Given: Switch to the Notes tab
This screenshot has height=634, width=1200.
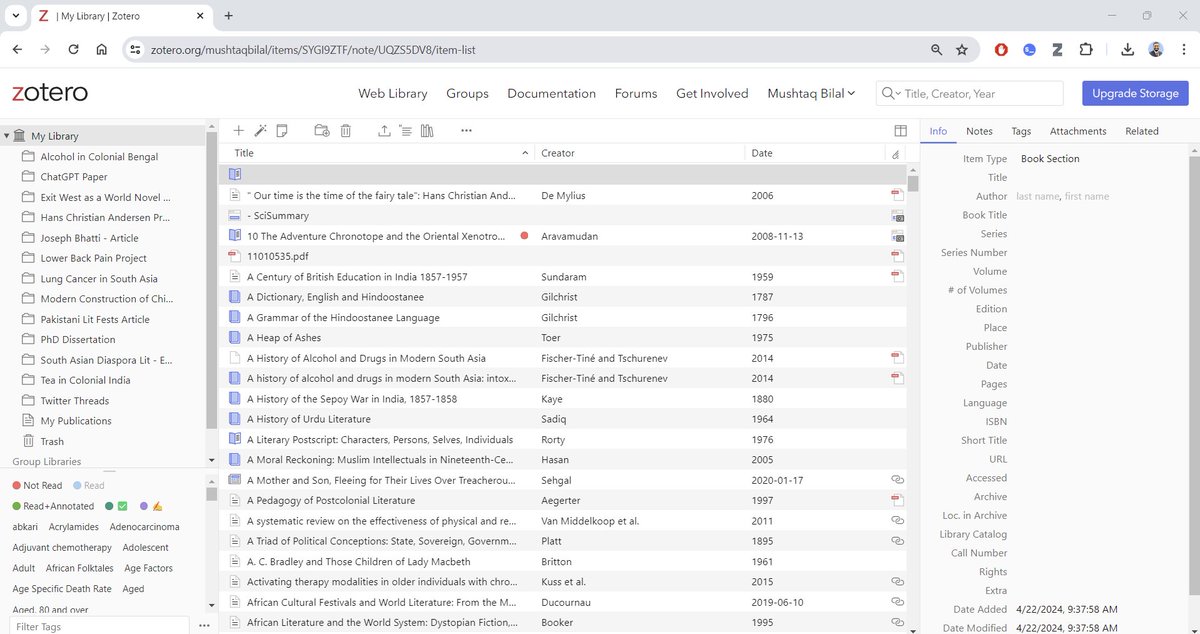Looking at the screenshot, I should [979, 131].
